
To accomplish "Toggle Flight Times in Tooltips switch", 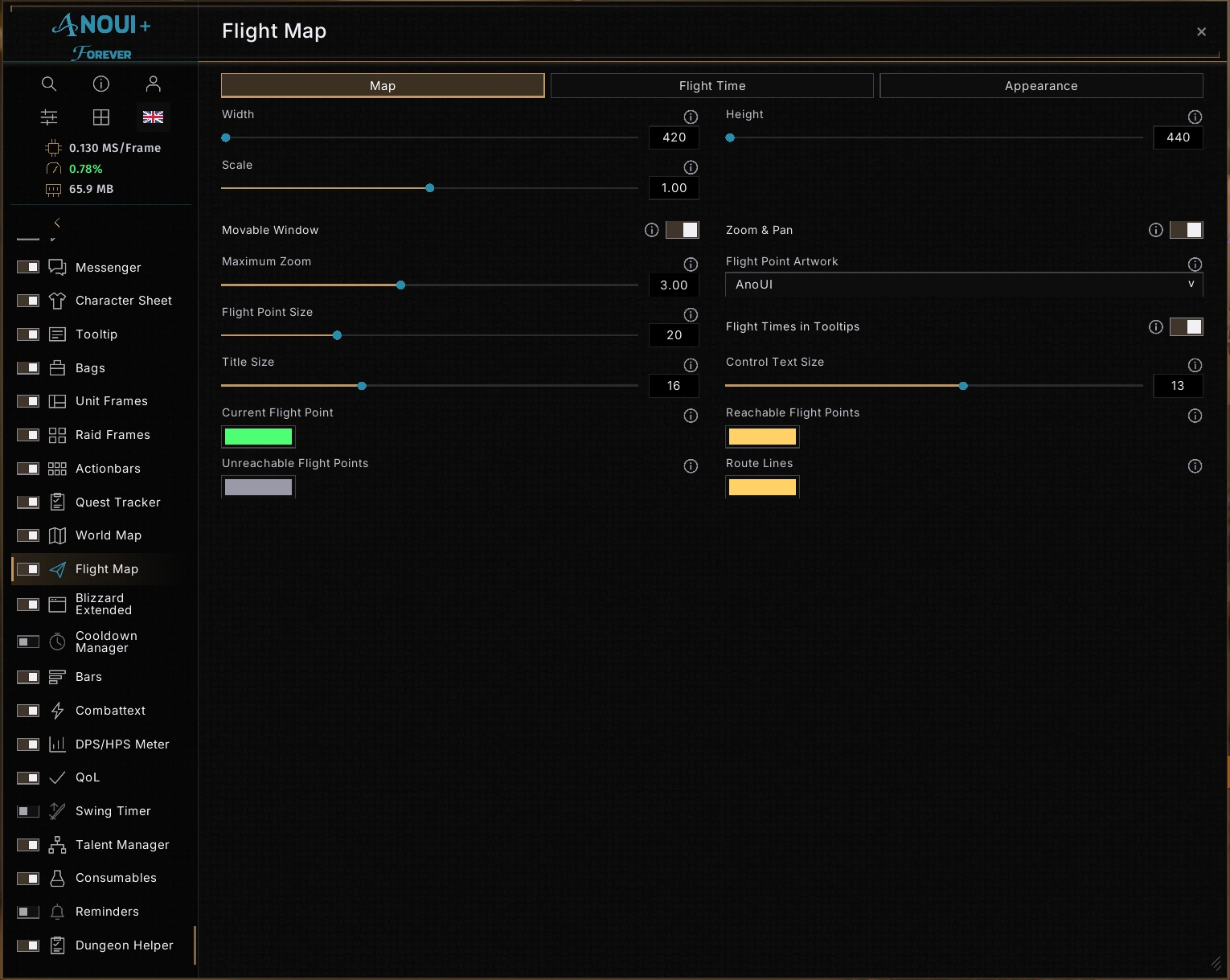I will (1187, 326).
